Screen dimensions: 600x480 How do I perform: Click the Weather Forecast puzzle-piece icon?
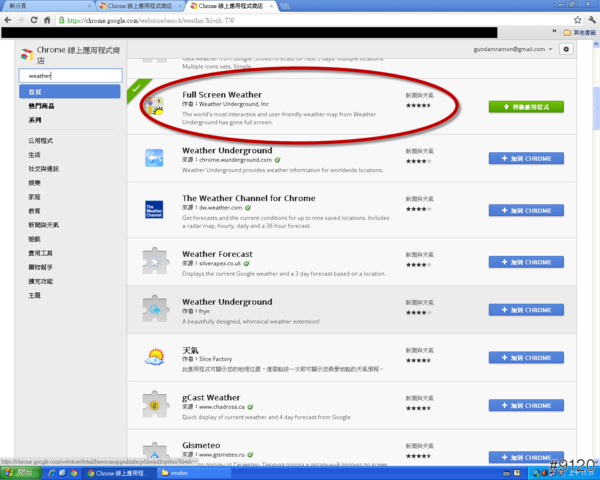click(155, 261)
